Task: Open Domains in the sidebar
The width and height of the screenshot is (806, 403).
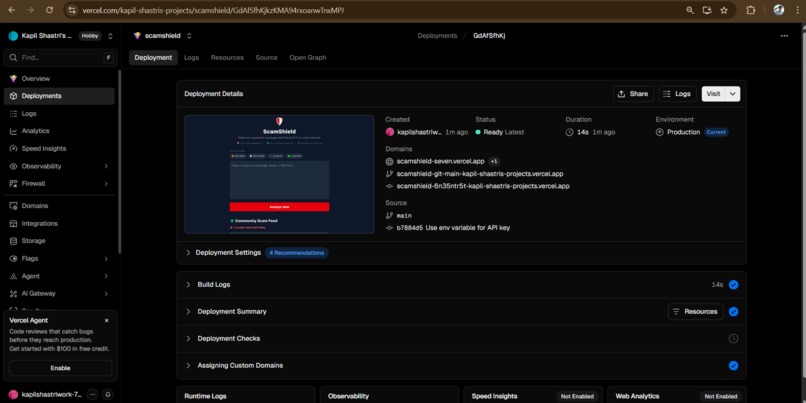Action: coord(59,206)
